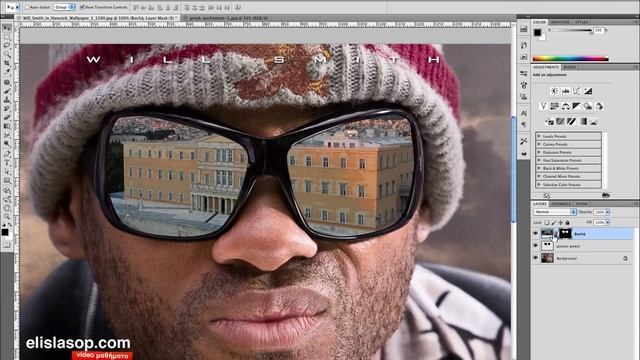Add an Invert adjustment layer

(x=549, y=122)
